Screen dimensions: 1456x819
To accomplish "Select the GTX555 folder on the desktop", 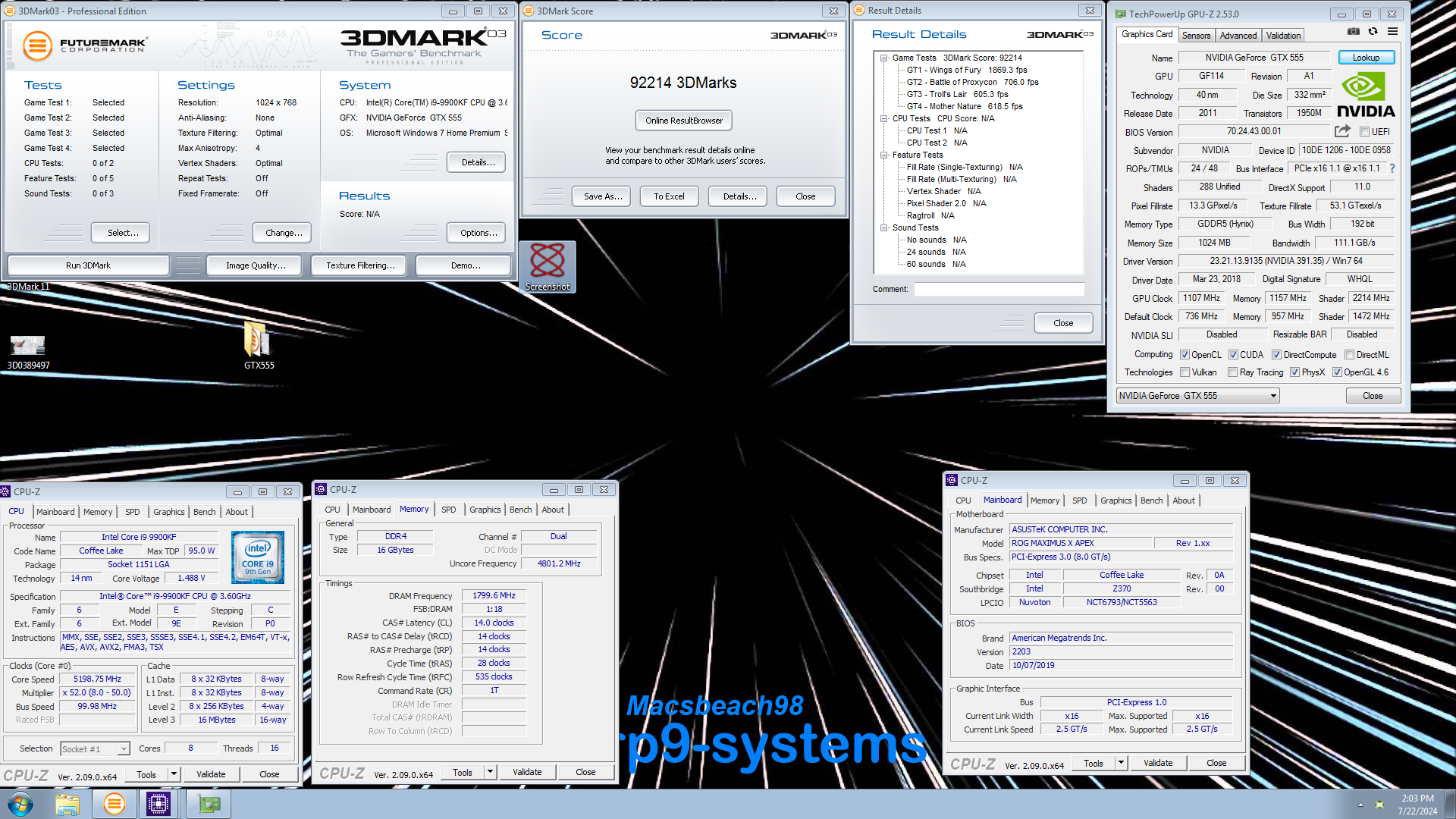I will [259, 346].
